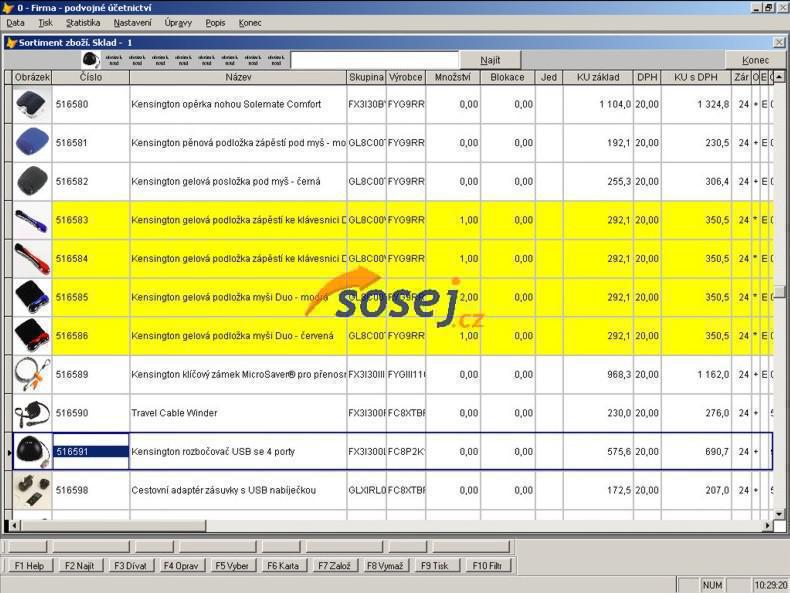Select thumbnail of item 516598 travel adapter
The image size is (790, 593).
32,490
